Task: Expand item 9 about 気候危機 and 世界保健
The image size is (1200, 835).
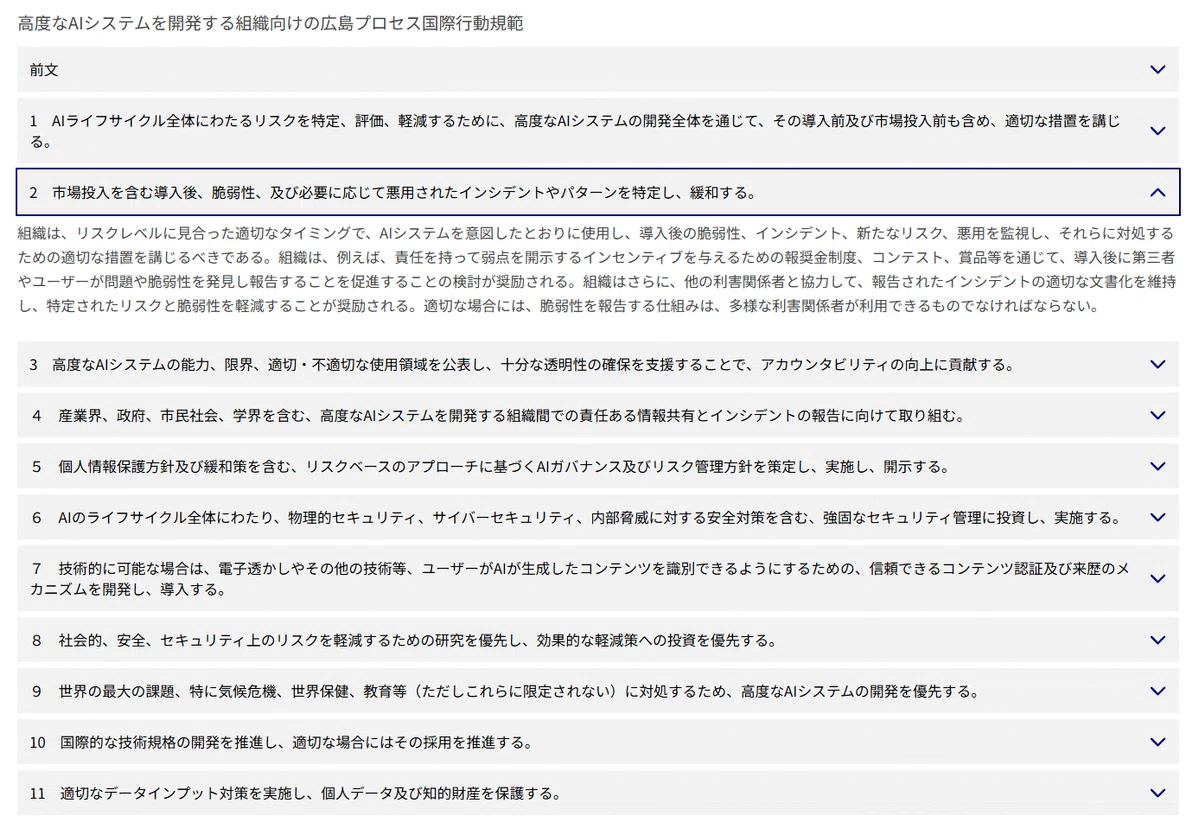Action: point(598,691)
